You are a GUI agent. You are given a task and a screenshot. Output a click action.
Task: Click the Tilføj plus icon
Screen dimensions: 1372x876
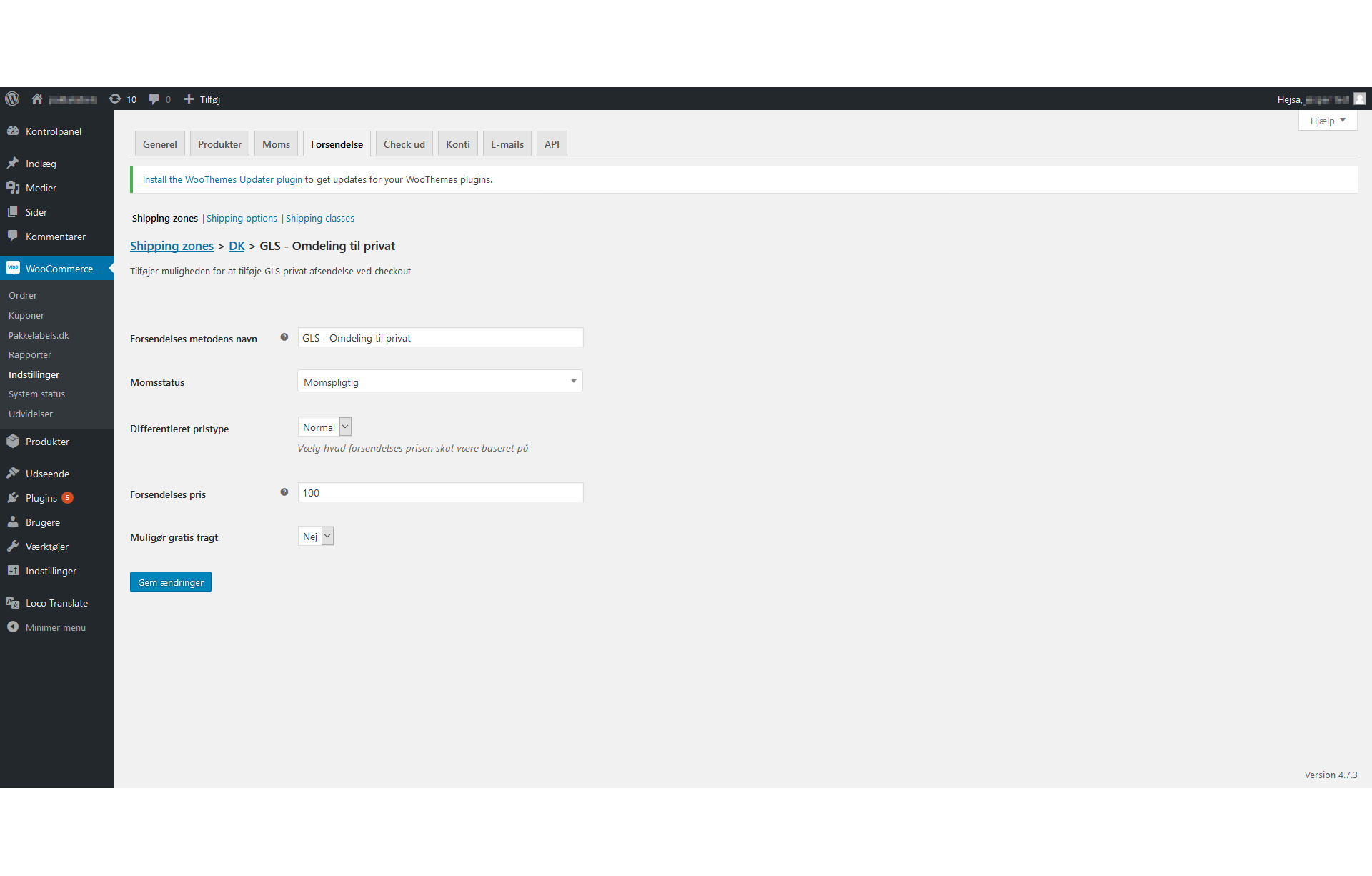(189, 99)
